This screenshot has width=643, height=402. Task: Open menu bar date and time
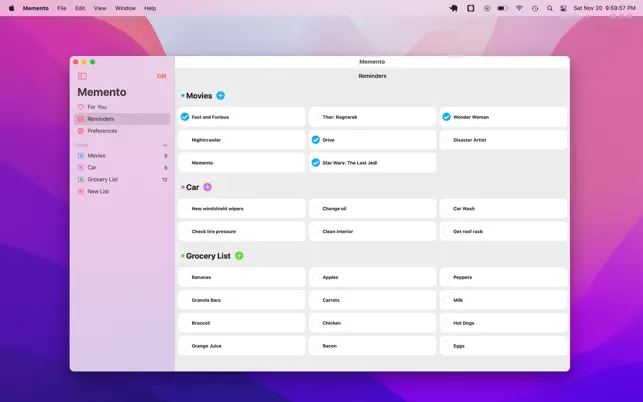pos(604,8)
